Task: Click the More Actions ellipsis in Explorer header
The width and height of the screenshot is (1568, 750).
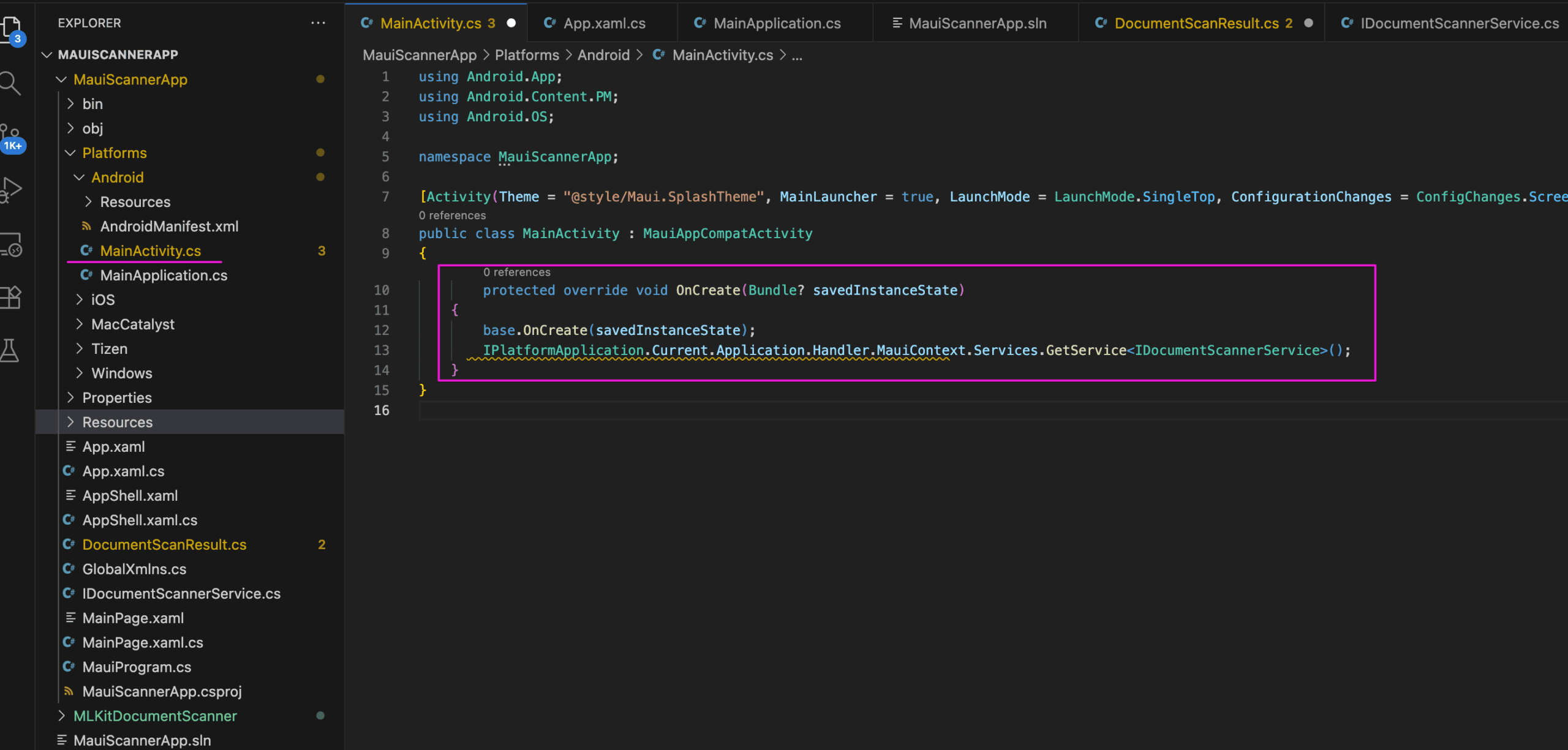Action: coord(318,23)
